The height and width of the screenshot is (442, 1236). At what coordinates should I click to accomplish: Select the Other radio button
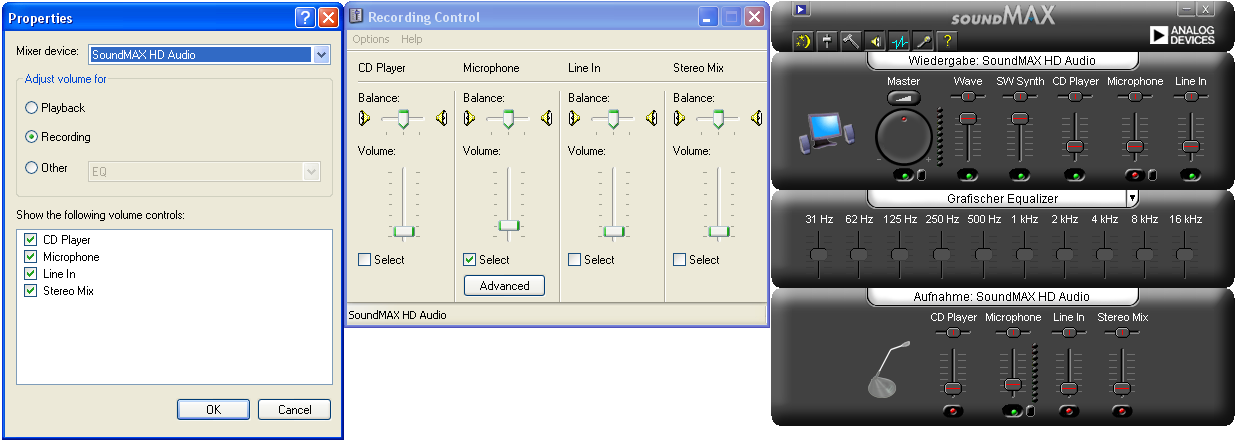click(x=32, y=168)
